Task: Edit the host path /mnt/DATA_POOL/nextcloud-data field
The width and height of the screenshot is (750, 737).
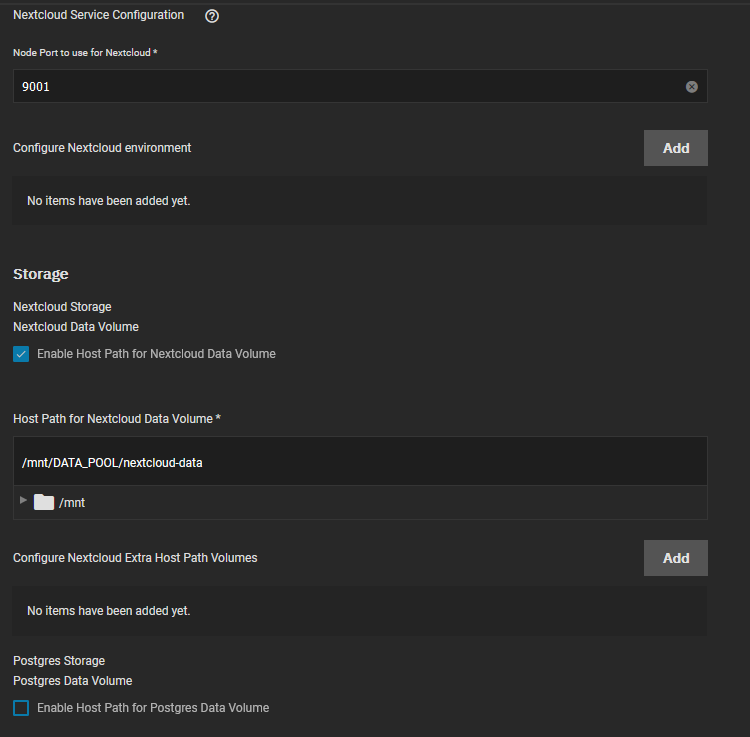Action: [360, 462]
